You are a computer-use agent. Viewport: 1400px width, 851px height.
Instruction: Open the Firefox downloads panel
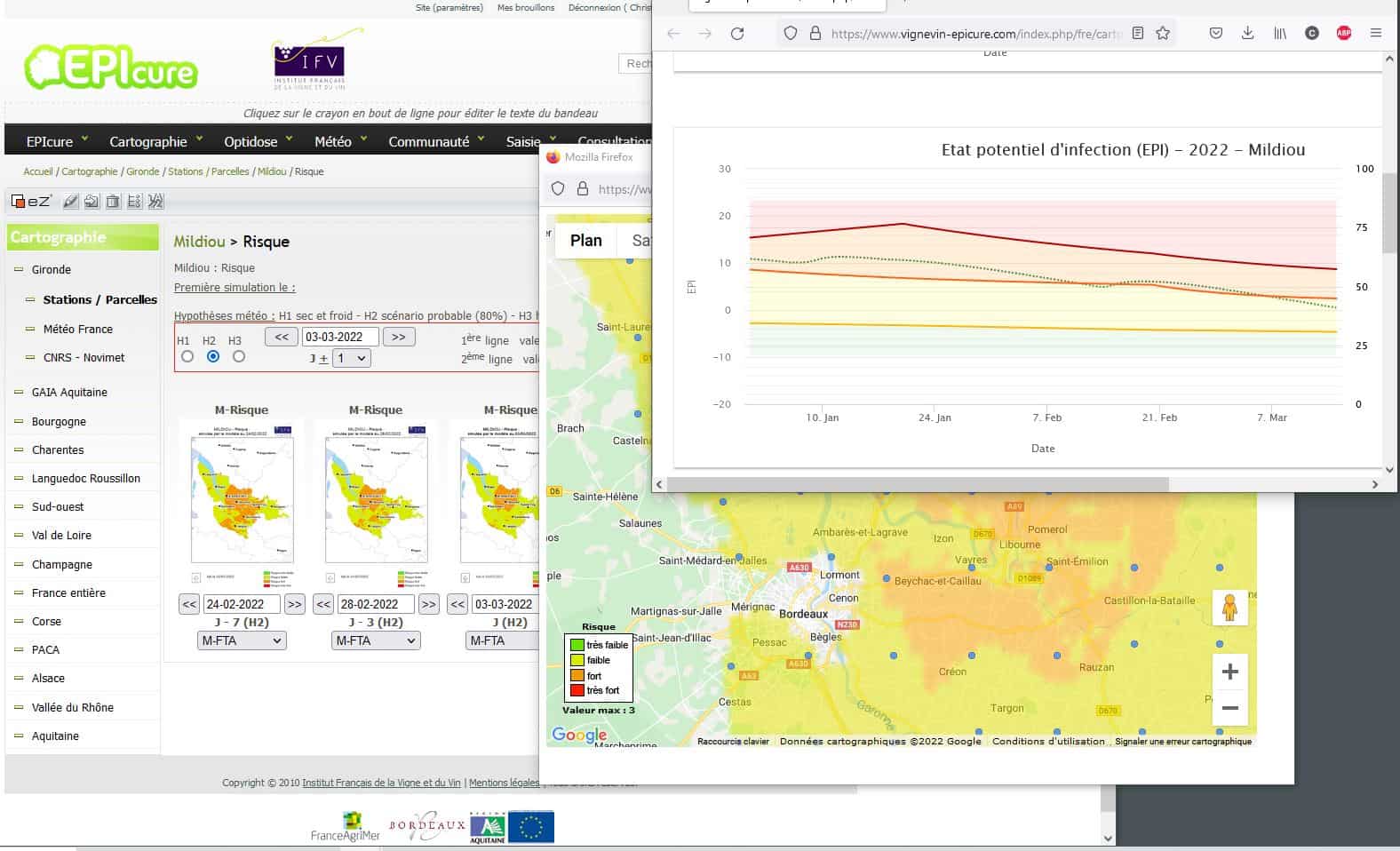[x=1248, y=34]
